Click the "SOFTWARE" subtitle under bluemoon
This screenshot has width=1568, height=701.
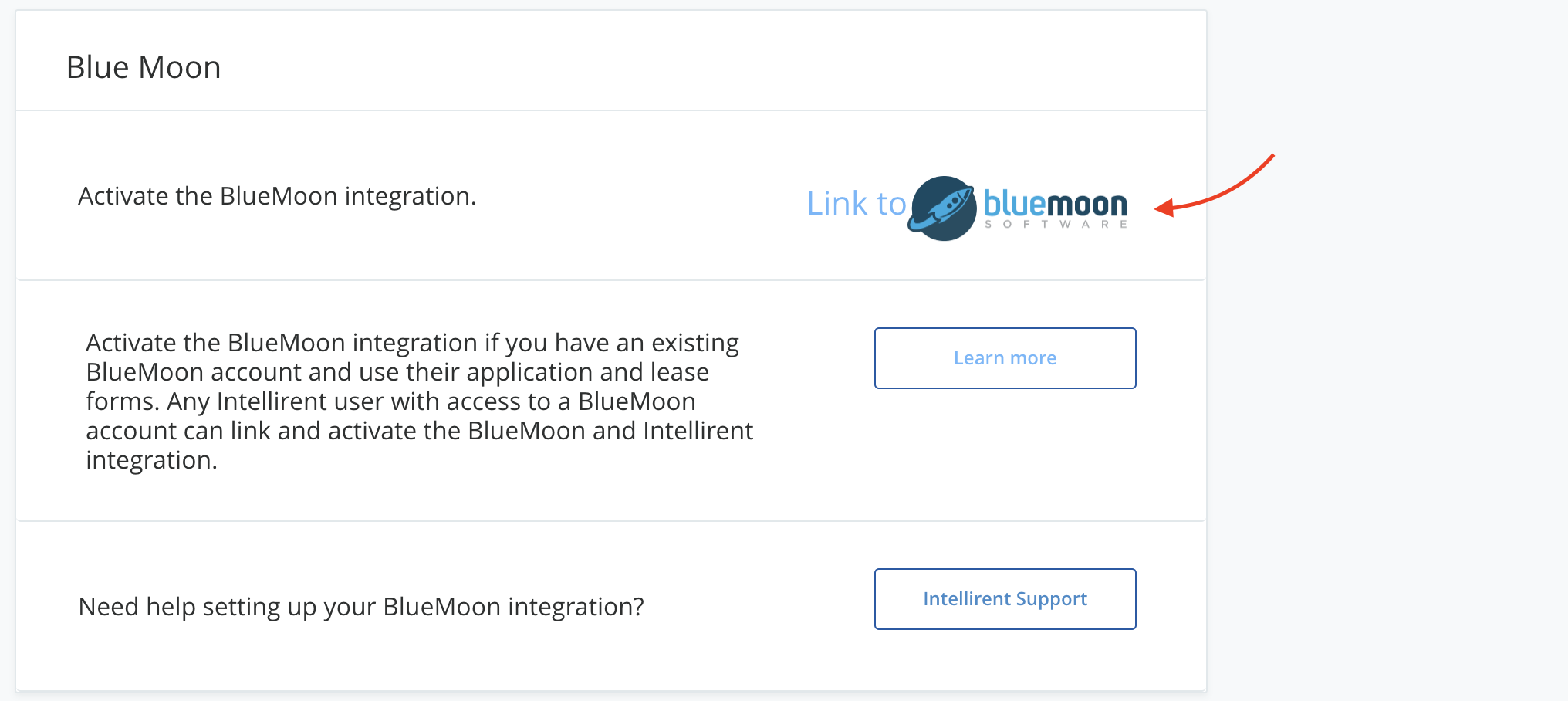1056,225
